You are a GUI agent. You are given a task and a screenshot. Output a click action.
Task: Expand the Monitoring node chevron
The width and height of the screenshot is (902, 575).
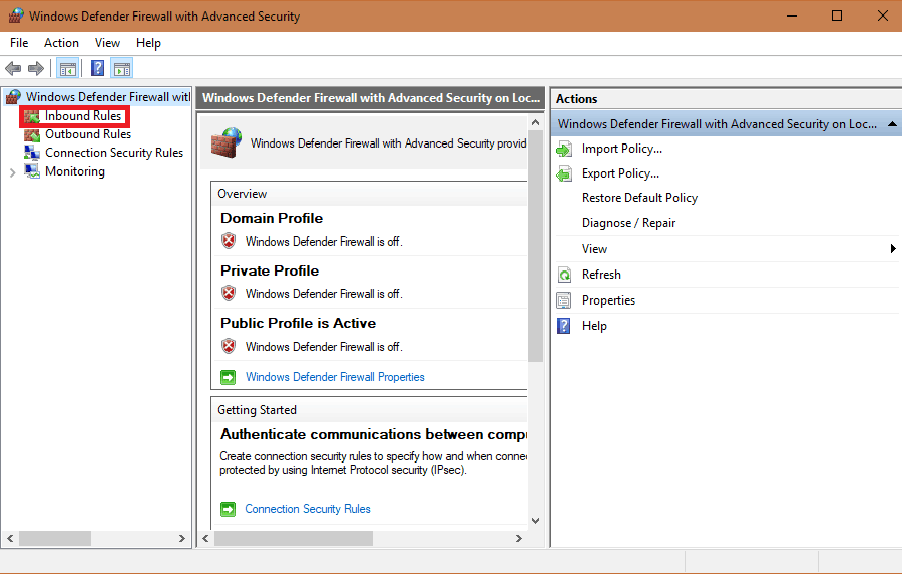pyautogui.click(x=12, y=172)
